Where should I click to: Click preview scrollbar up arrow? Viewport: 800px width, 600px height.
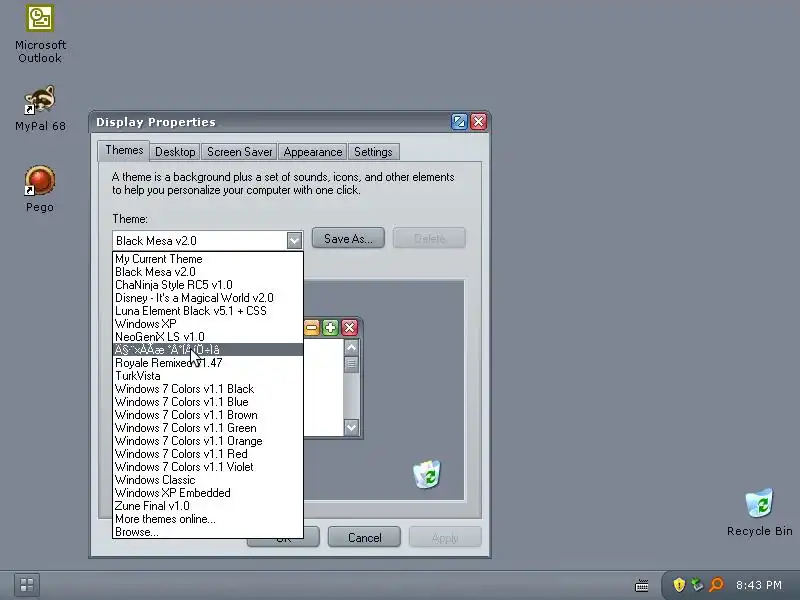point(351,347)
